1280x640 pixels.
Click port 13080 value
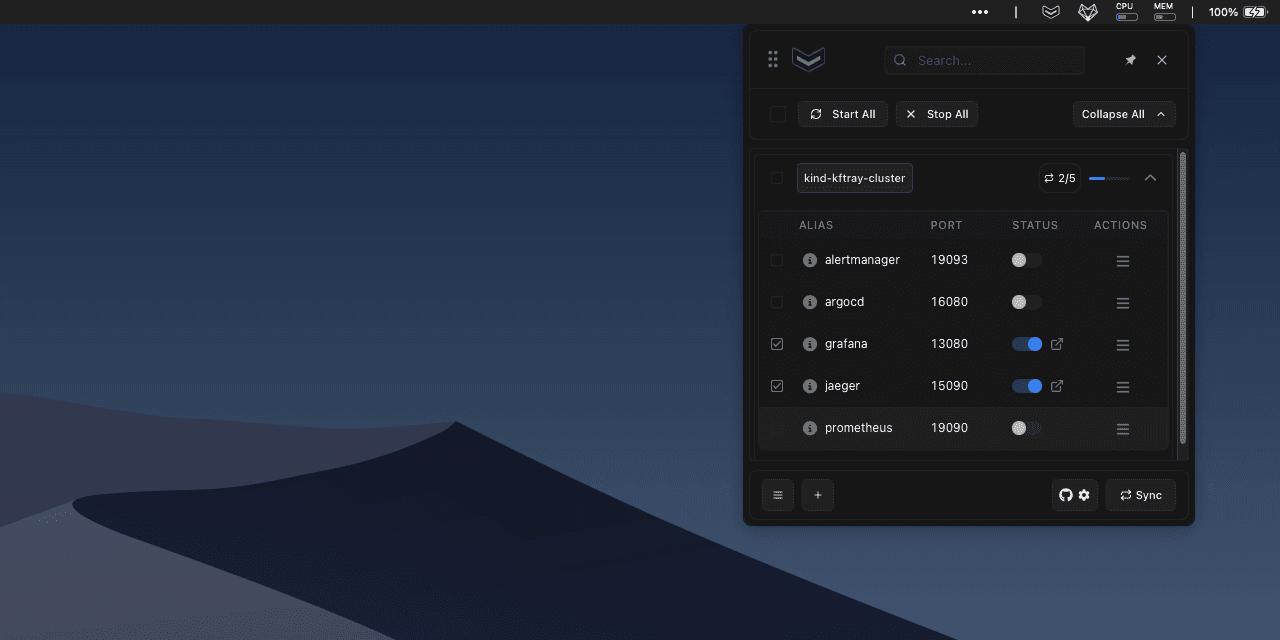[949, 344]
